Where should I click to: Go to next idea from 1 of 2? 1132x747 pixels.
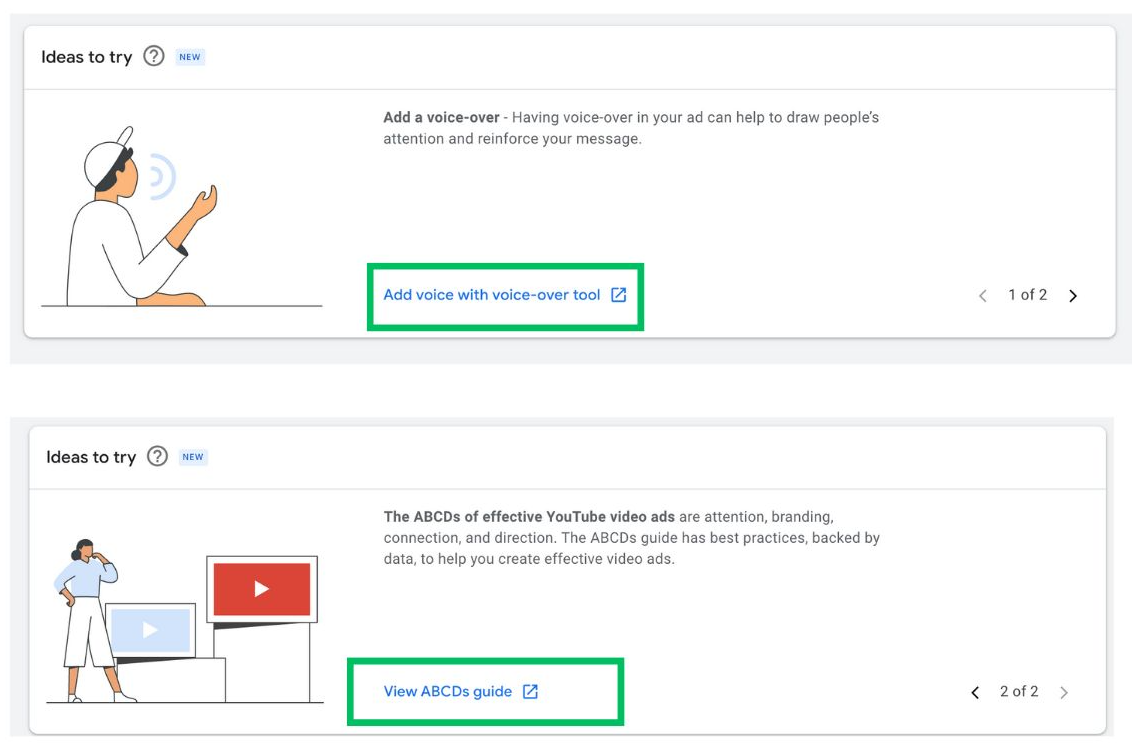point(1073,295)
